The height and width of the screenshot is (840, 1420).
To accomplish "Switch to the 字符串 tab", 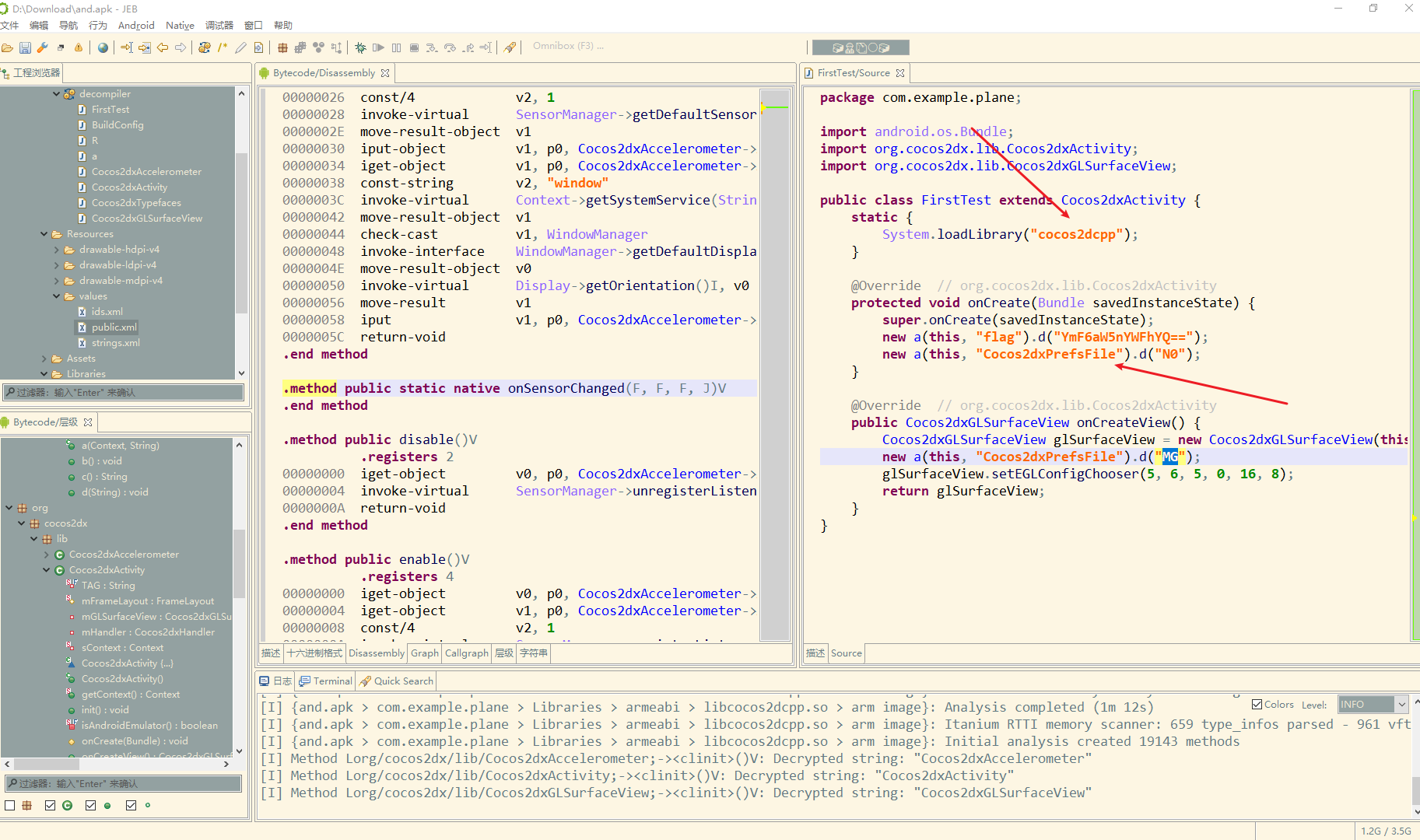I will click(533, 653).
